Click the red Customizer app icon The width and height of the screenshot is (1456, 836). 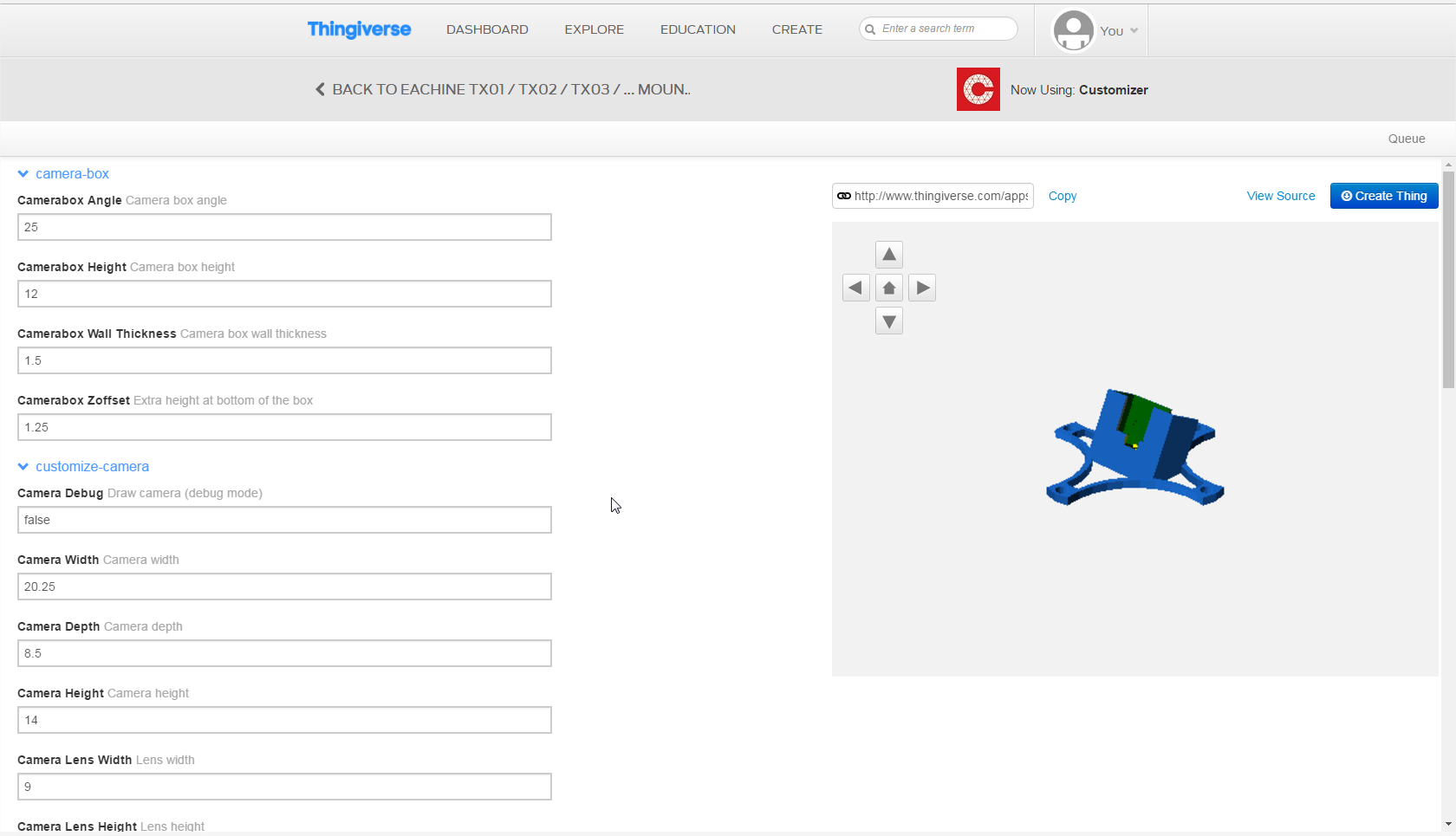tap(978, 89)
